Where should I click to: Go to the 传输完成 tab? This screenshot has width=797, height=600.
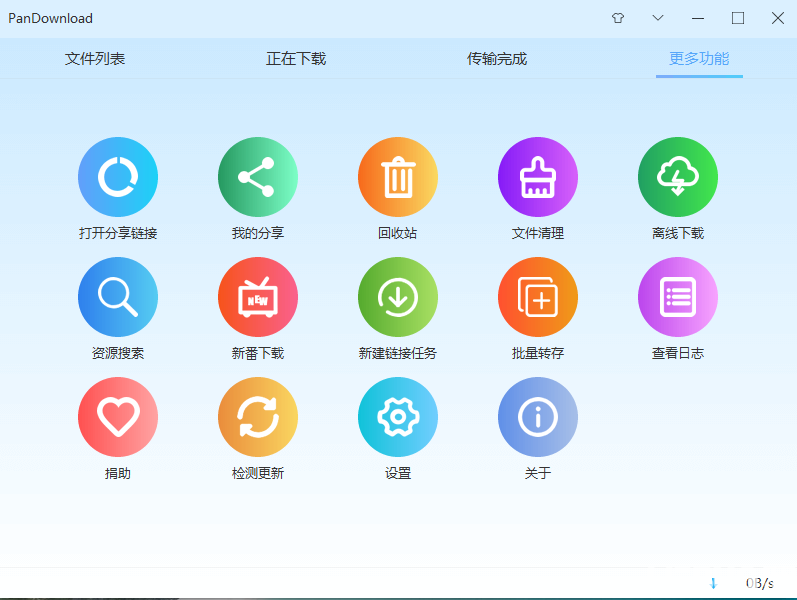(x=497, y=59)
